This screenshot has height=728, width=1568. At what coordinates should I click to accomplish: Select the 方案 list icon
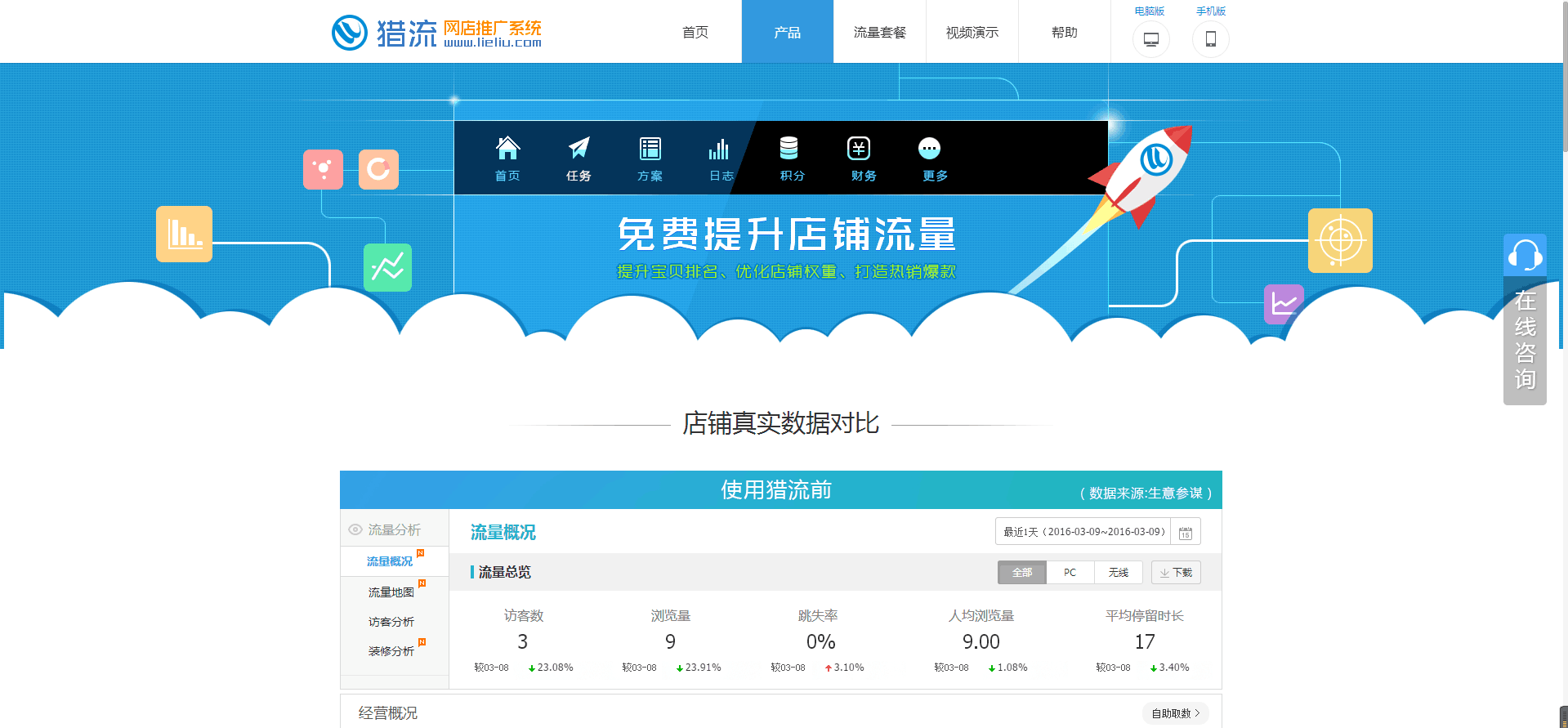click(650, 148)
